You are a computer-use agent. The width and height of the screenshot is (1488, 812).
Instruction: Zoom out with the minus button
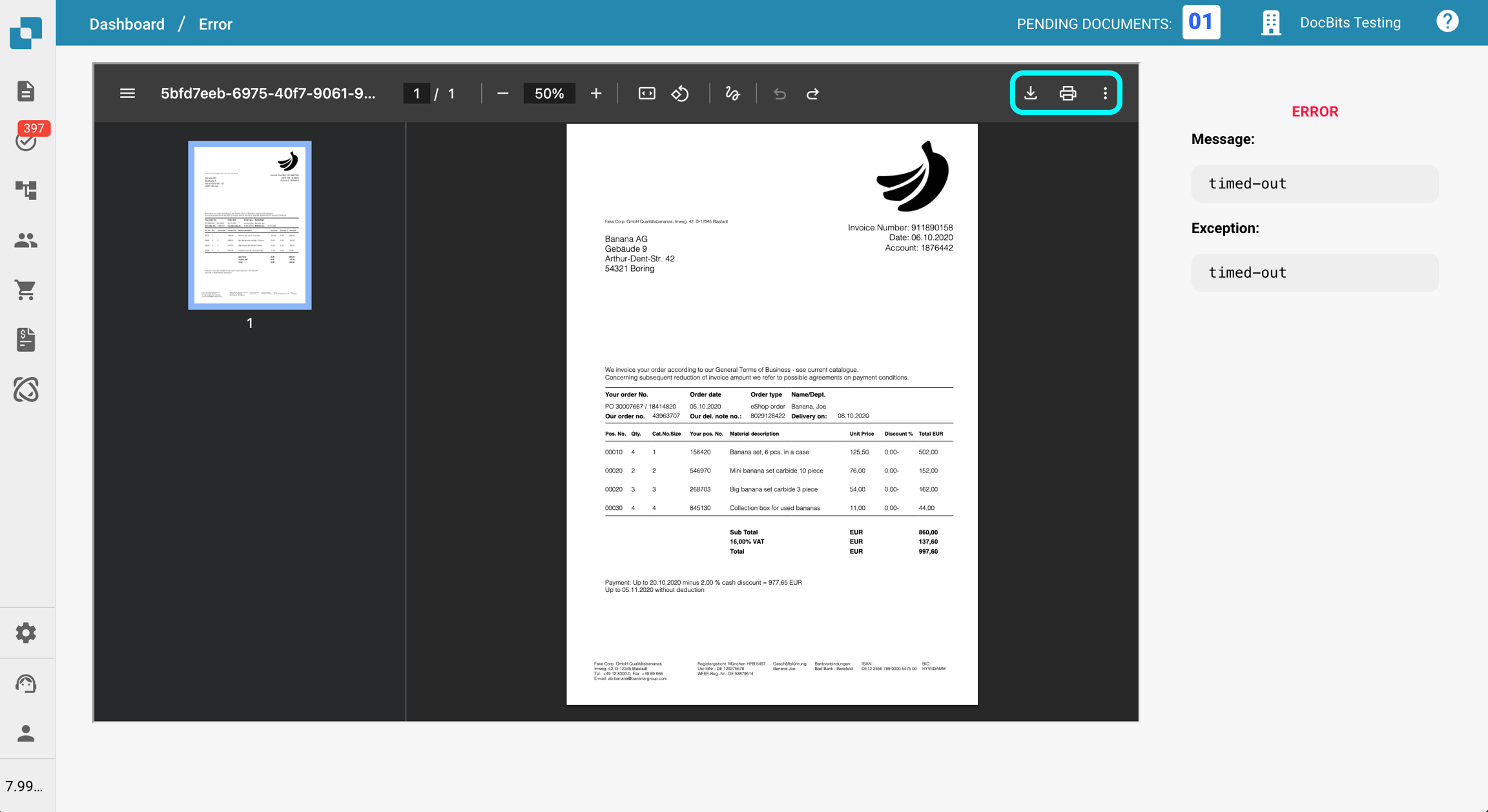click(502, 94)
